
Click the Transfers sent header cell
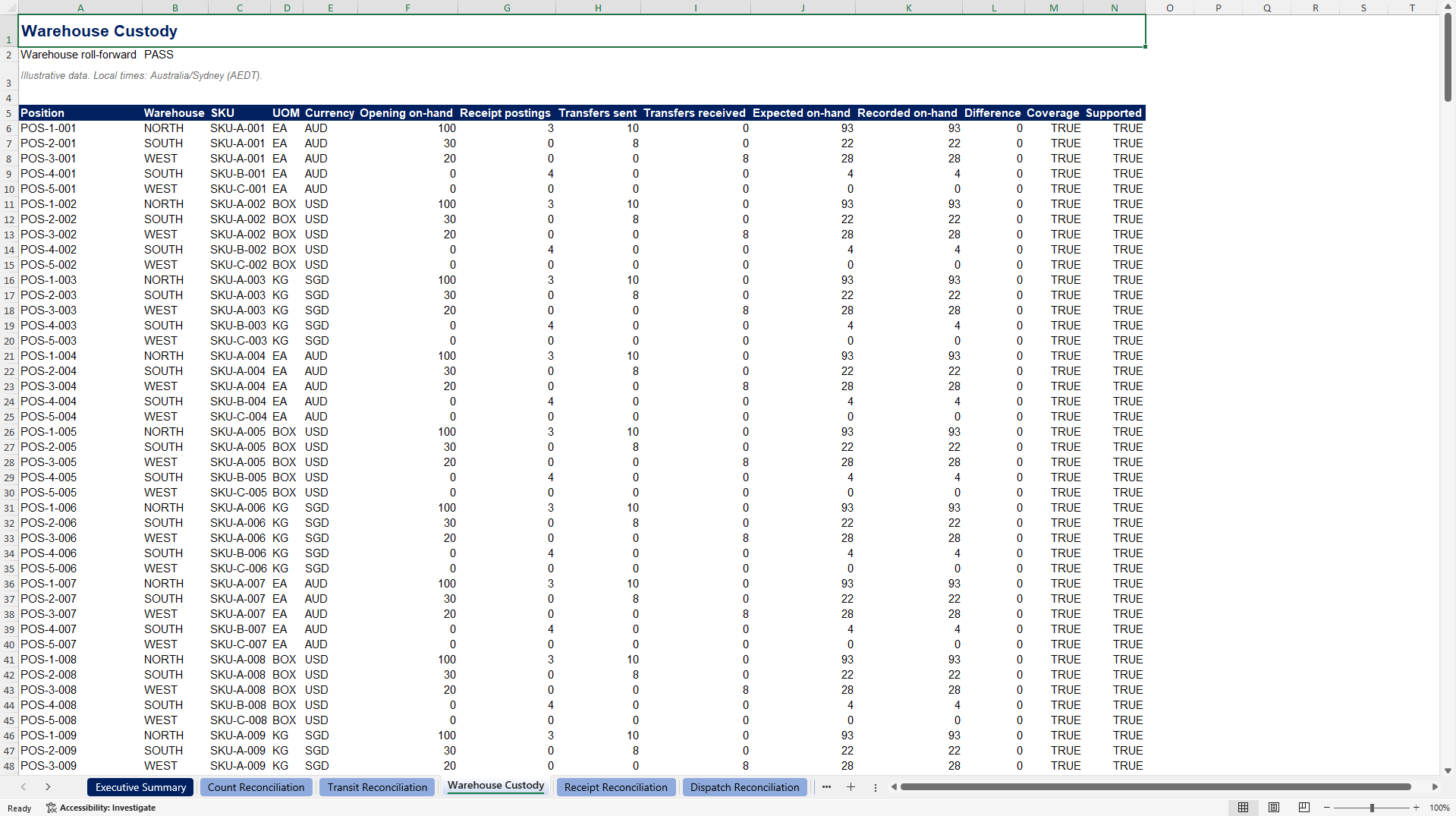(598, 113)
